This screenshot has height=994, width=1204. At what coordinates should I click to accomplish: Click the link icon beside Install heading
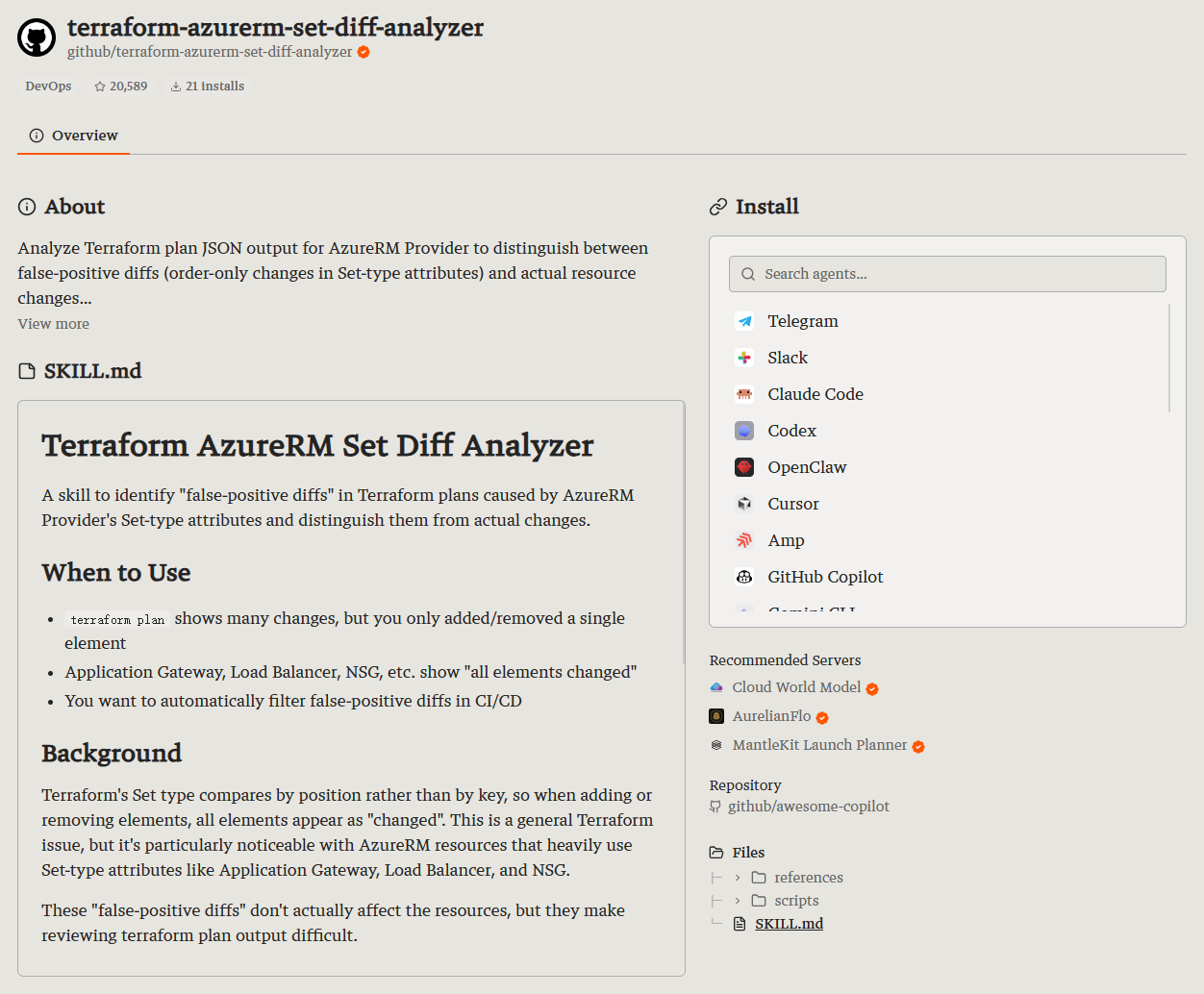click(718, 207)
